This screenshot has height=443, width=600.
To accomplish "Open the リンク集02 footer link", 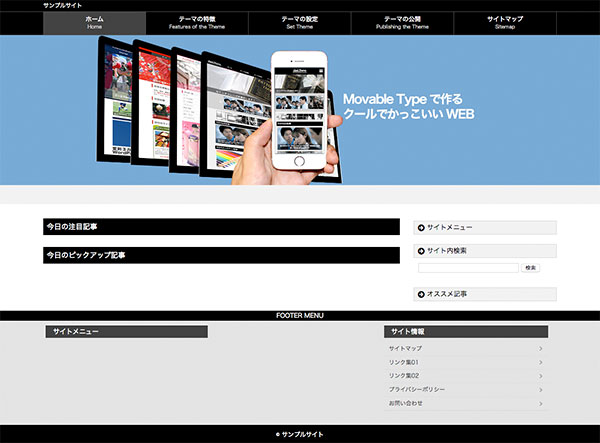I will click(404, 376).
